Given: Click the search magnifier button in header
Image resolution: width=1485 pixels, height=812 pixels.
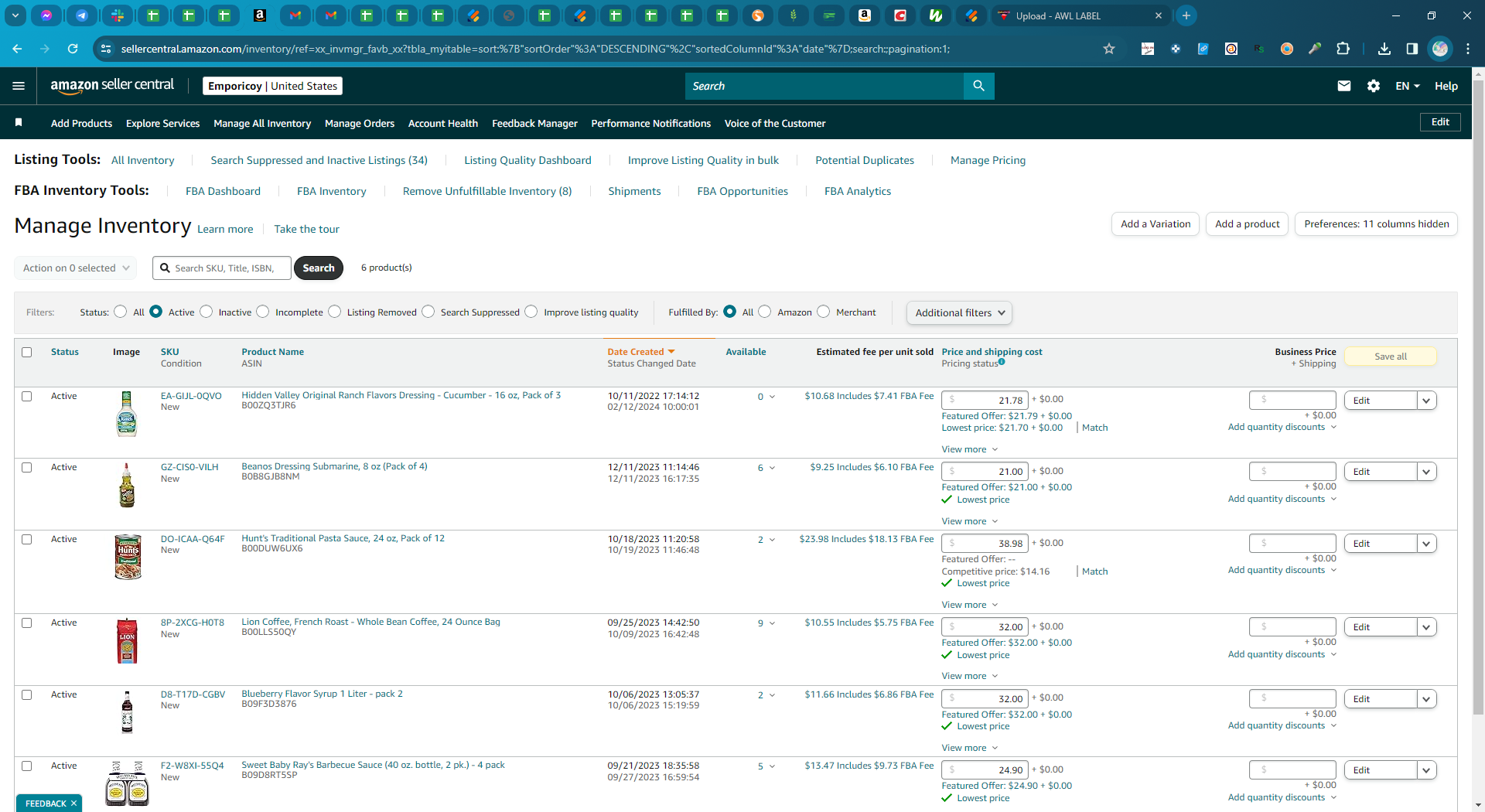Looking at the screenshot, I should [x=978, y=86].
